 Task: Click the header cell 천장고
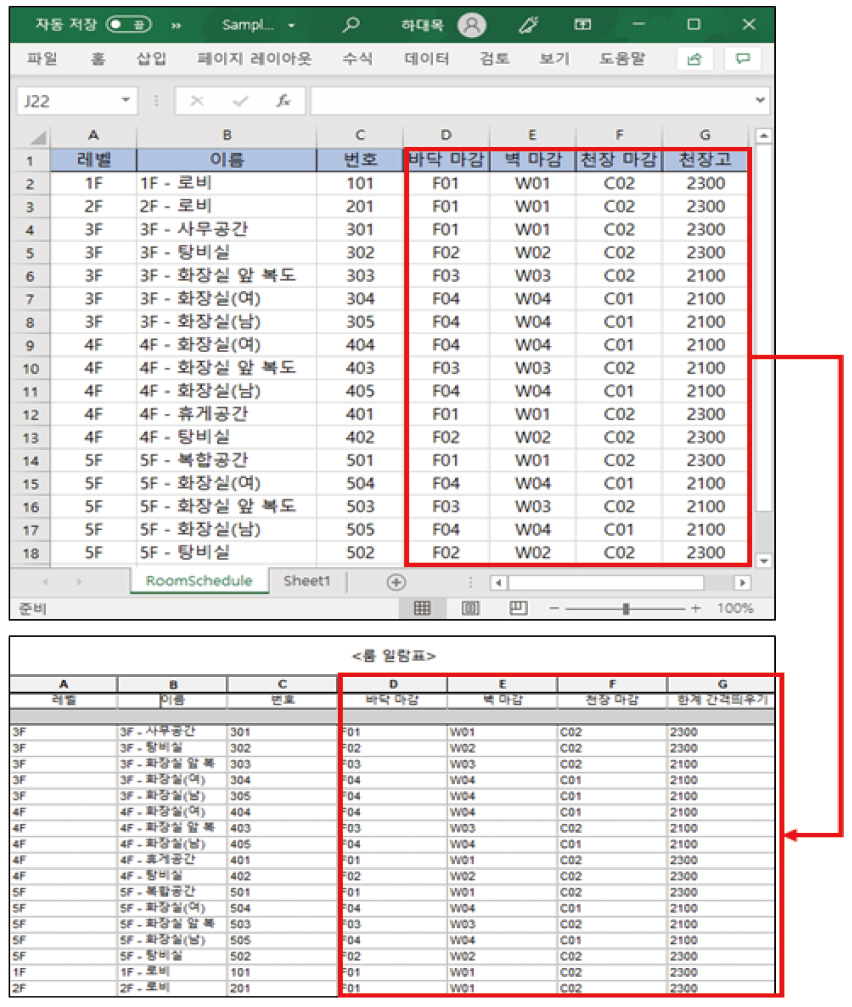(x=705, y=160)
